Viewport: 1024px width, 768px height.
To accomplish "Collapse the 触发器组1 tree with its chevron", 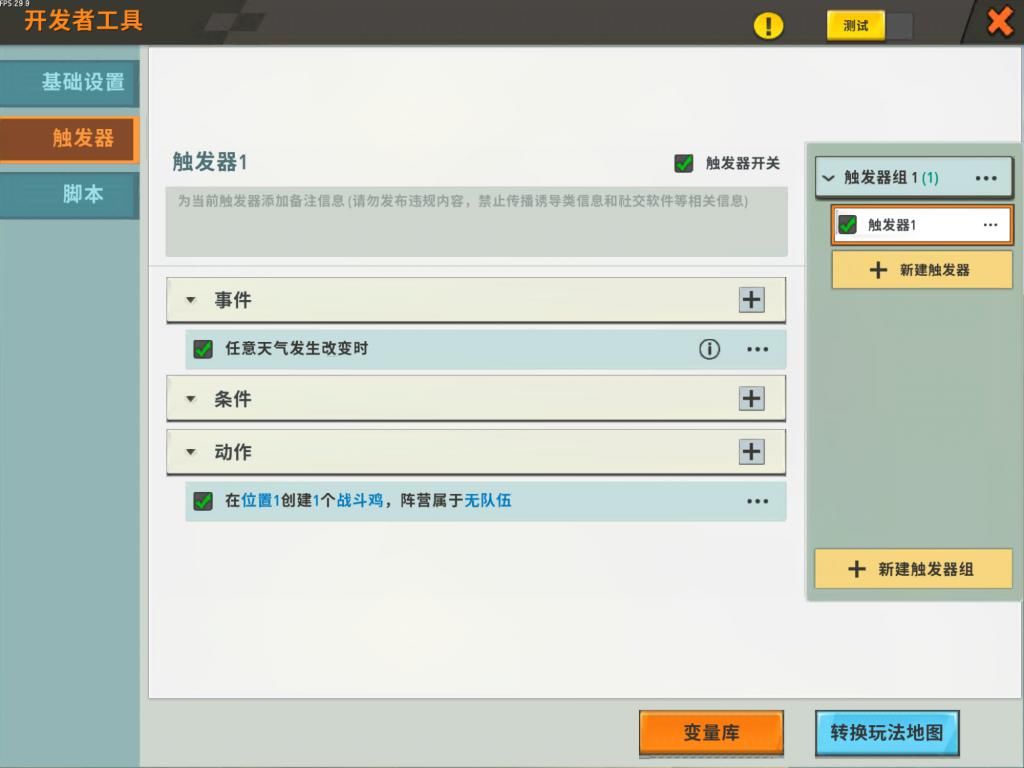I will pos(827,177).
